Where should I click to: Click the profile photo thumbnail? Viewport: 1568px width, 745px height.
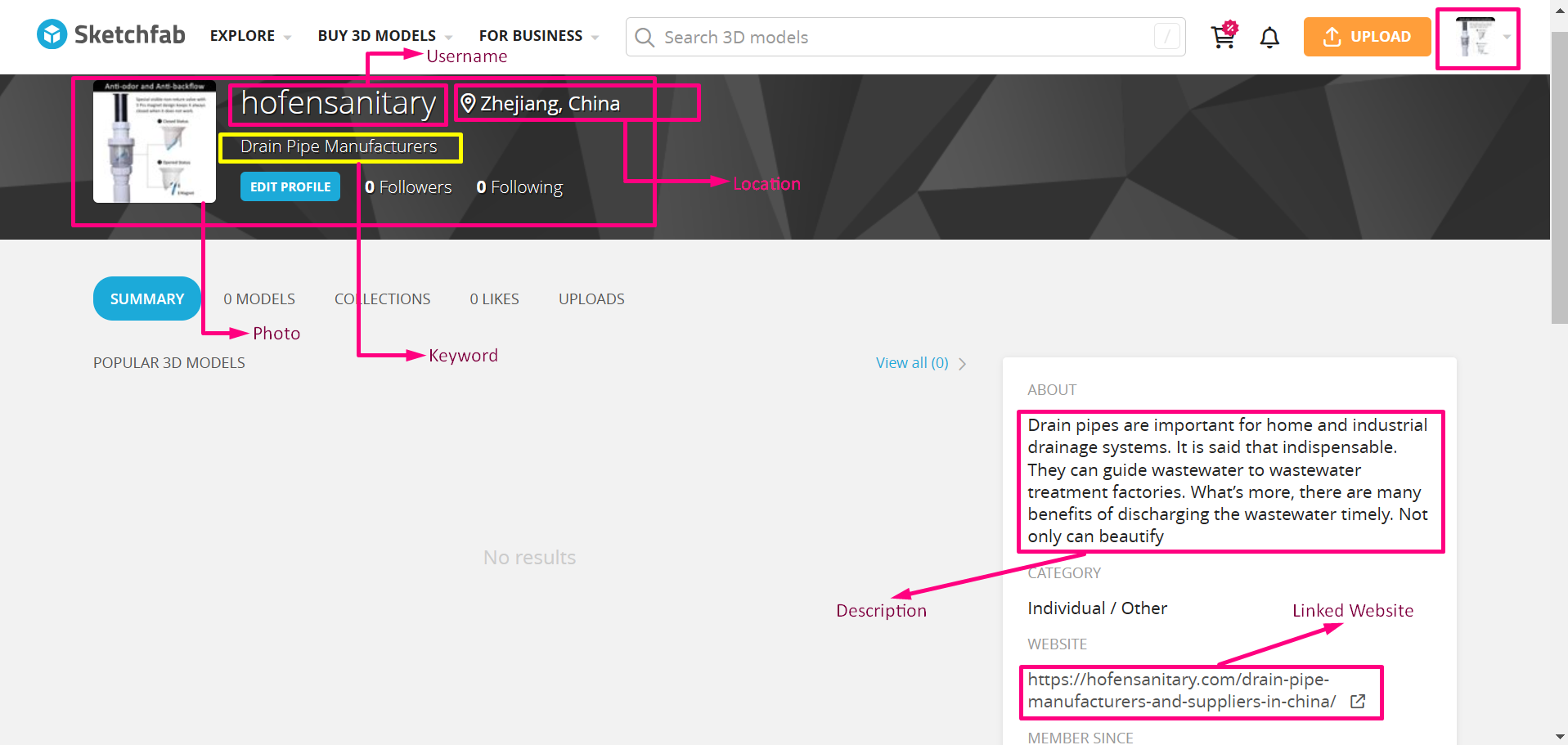click(155, 141)
